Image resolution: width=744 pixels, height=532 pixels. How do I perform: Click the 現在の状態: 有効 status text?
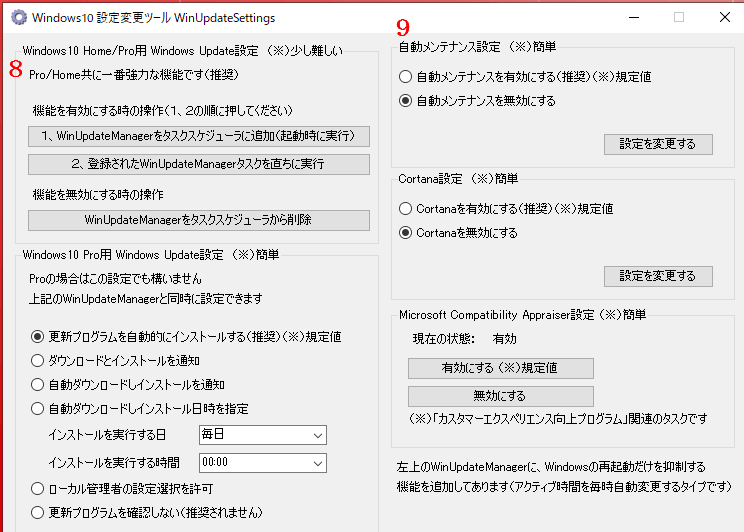[465, 339]
